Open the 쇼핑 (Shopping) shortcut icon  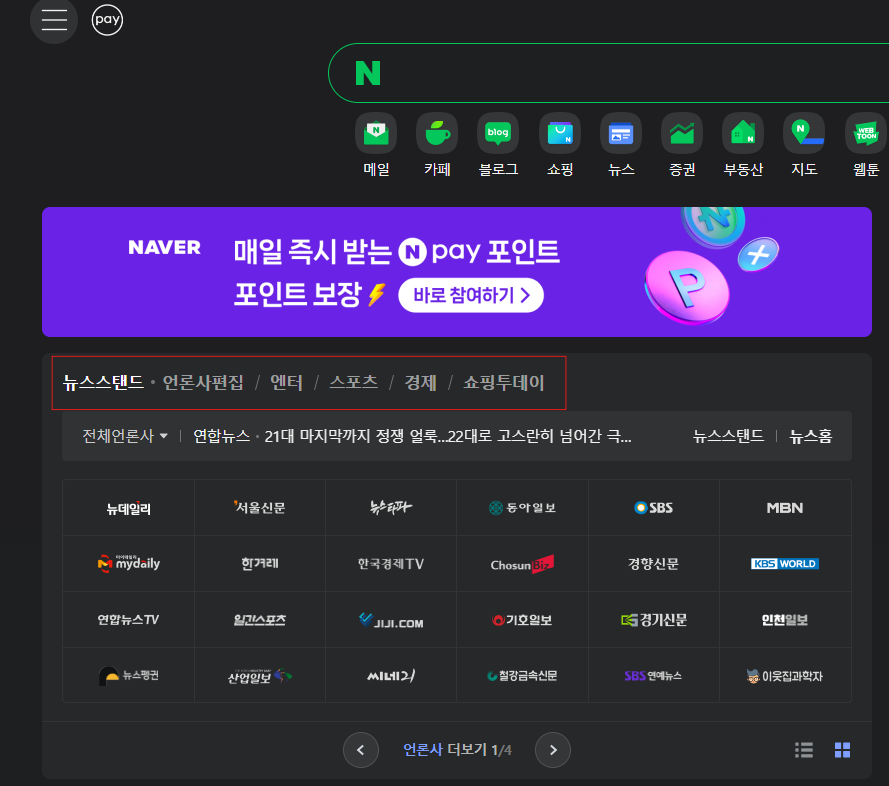pos(560,133)
